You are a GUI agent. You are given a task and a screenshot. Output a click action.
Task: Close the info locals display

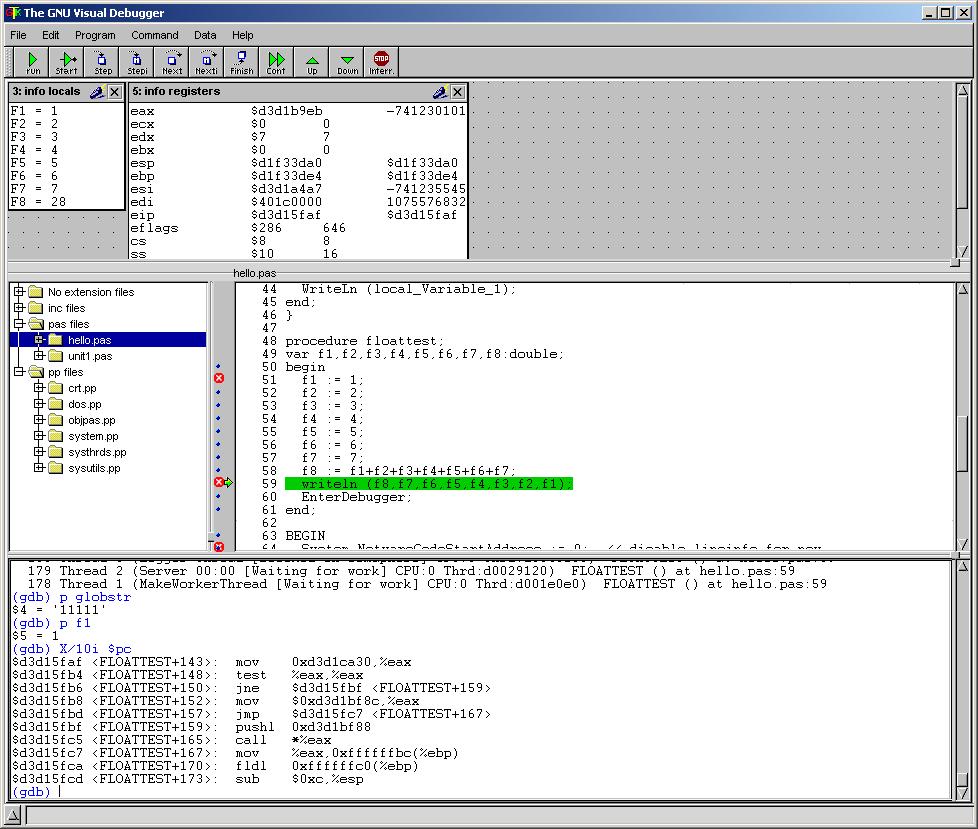pyautogui.click(x=115, y=92)
